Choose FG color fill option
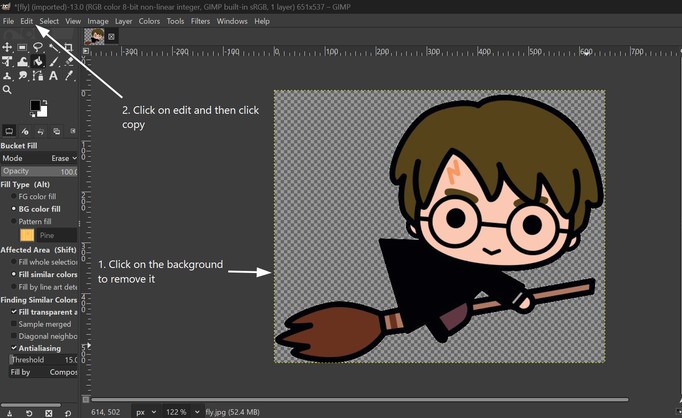Viewport: 682px width, 418px height. point(34,197)
